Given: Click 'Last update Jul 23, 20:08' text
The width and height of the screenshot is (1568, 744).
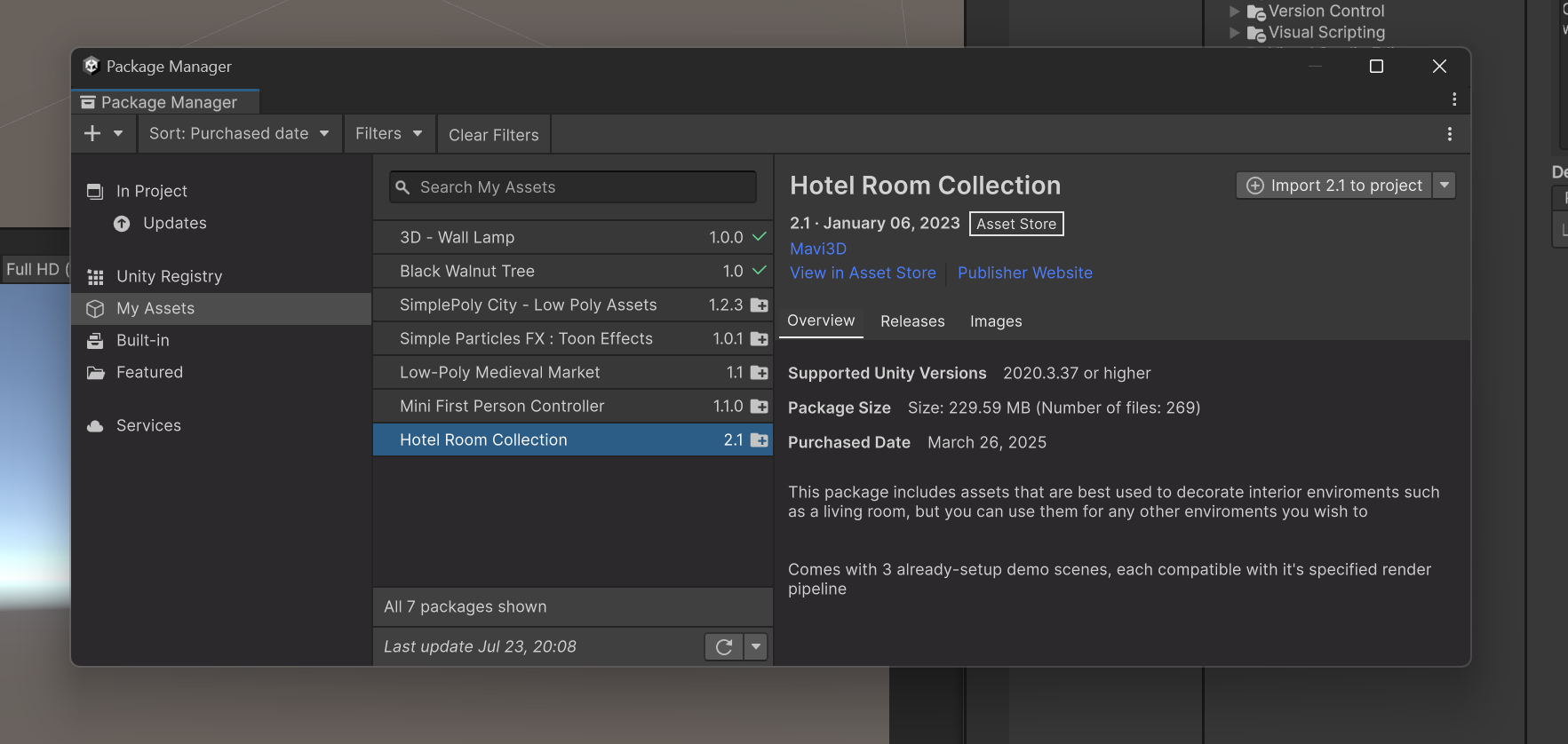Looking at the screenshot, I should point(480,647).
